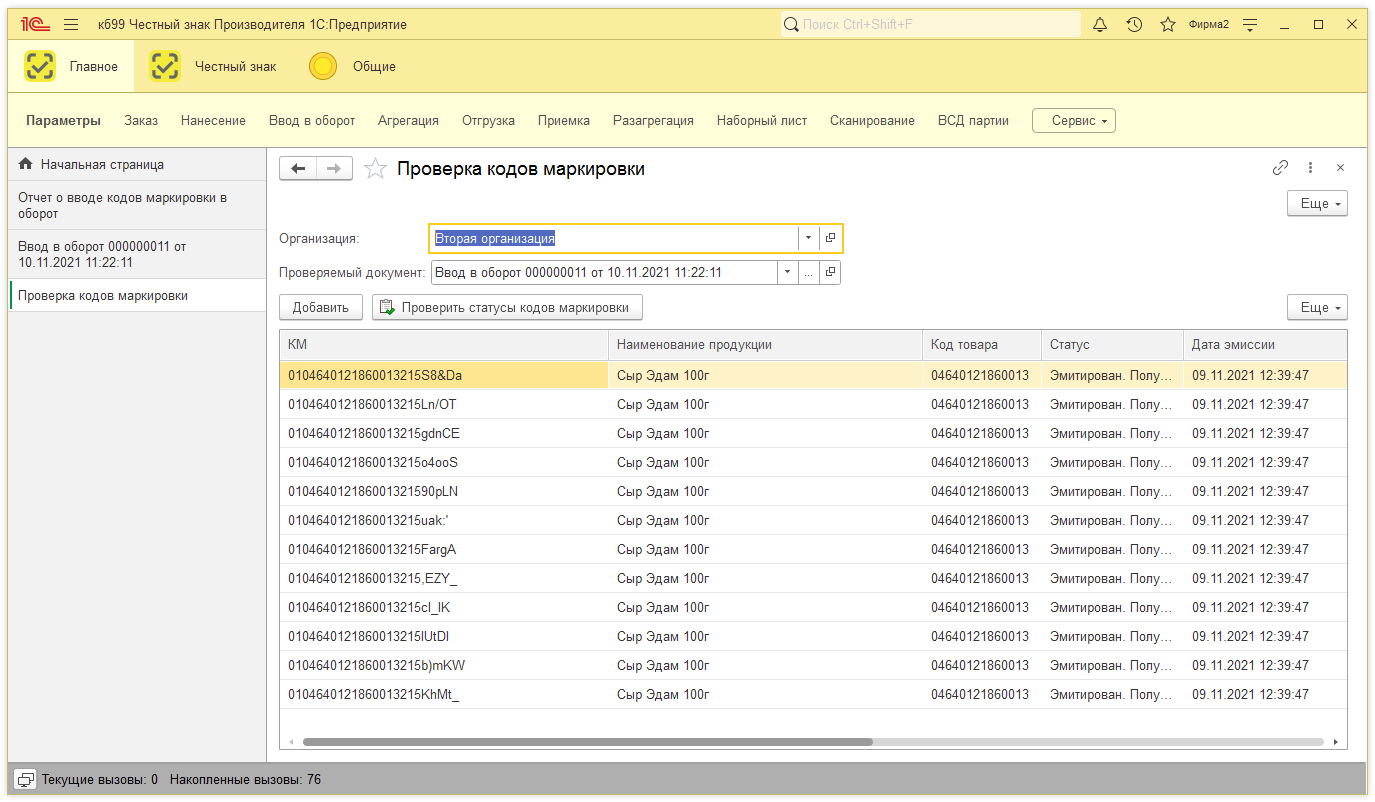Open Проверяемый документ record icon
Image resolution: width=1375 pixels, height=802 pixels.
831,272
